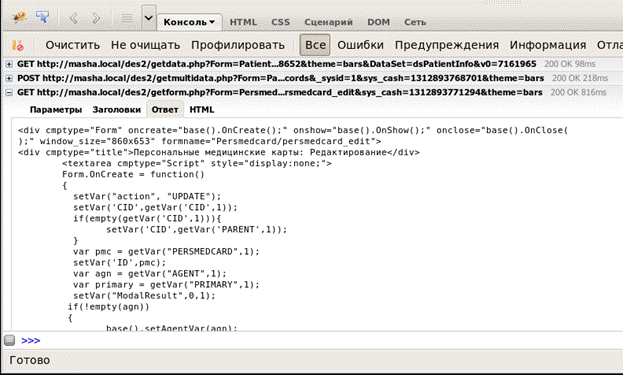Viewport: 623px width, 375px height.
Task: Switch to the CSS panel tab
Action: [x=281, y=22]
